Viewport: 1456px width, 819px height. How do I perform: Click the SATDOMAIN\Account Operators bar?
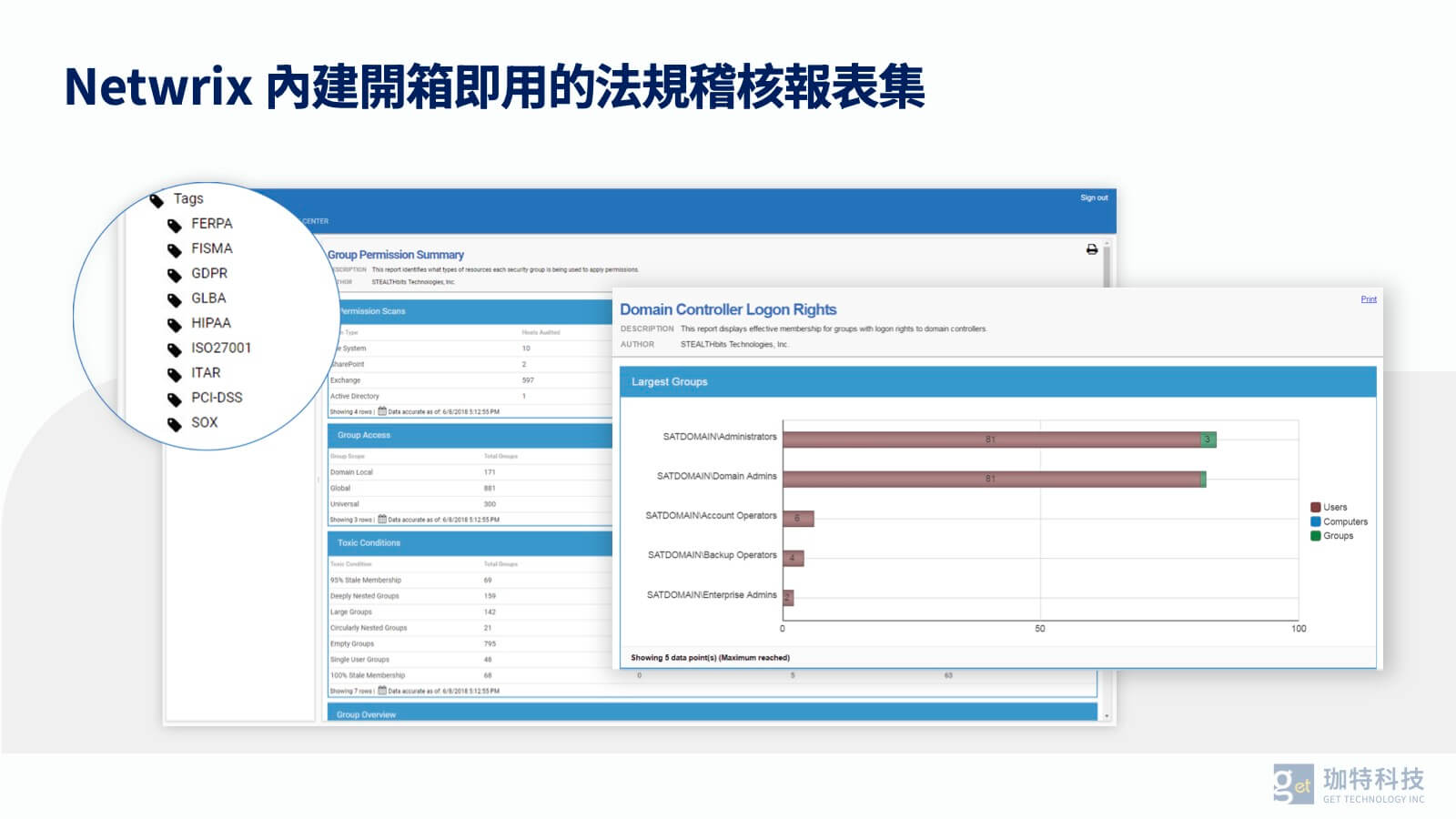[798, 519]
